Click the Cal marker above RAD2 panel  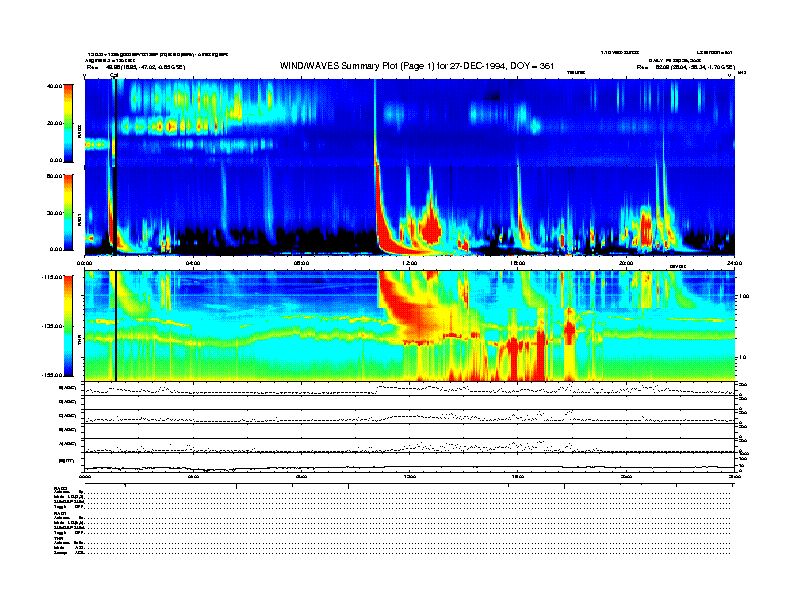point(114,76)
